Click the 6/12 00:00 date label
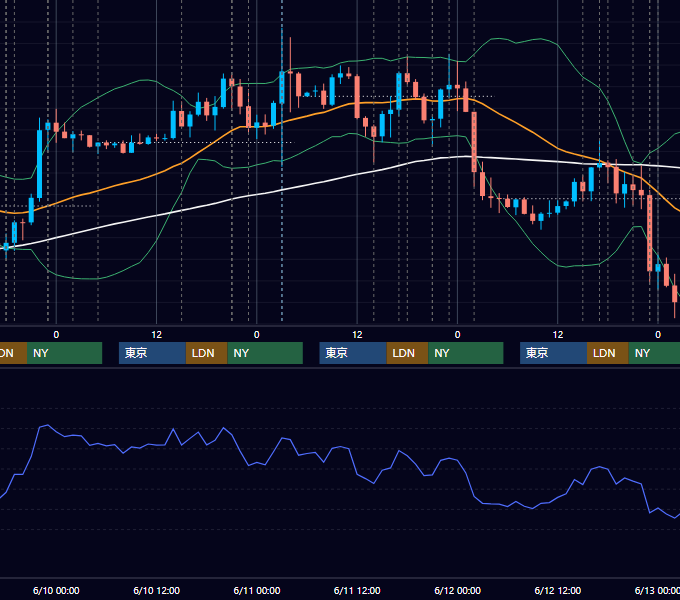This screenshot has width=680, height=600. coord(458,590)
